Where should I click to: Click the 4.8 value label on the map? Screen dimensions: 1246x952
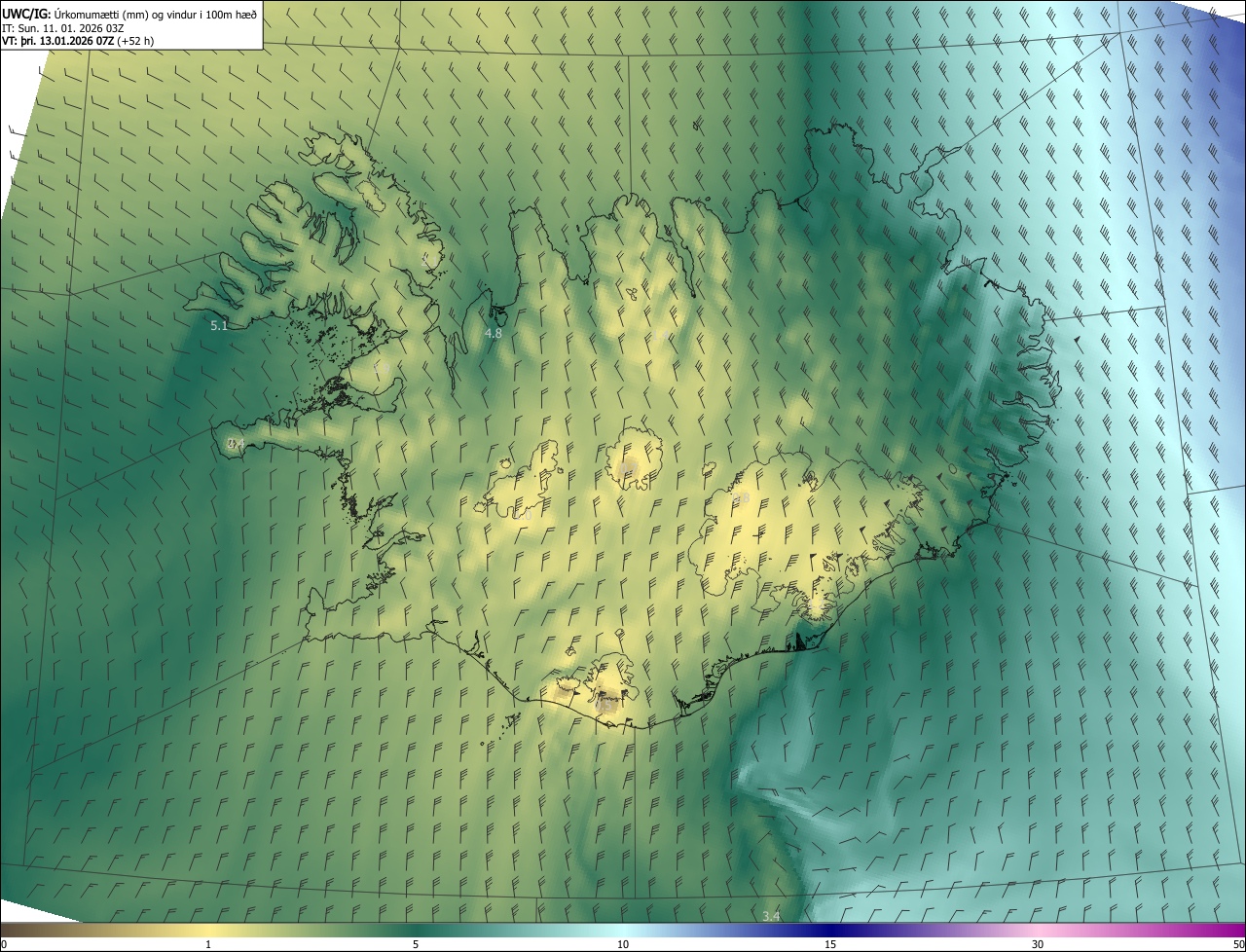(494, 333)
